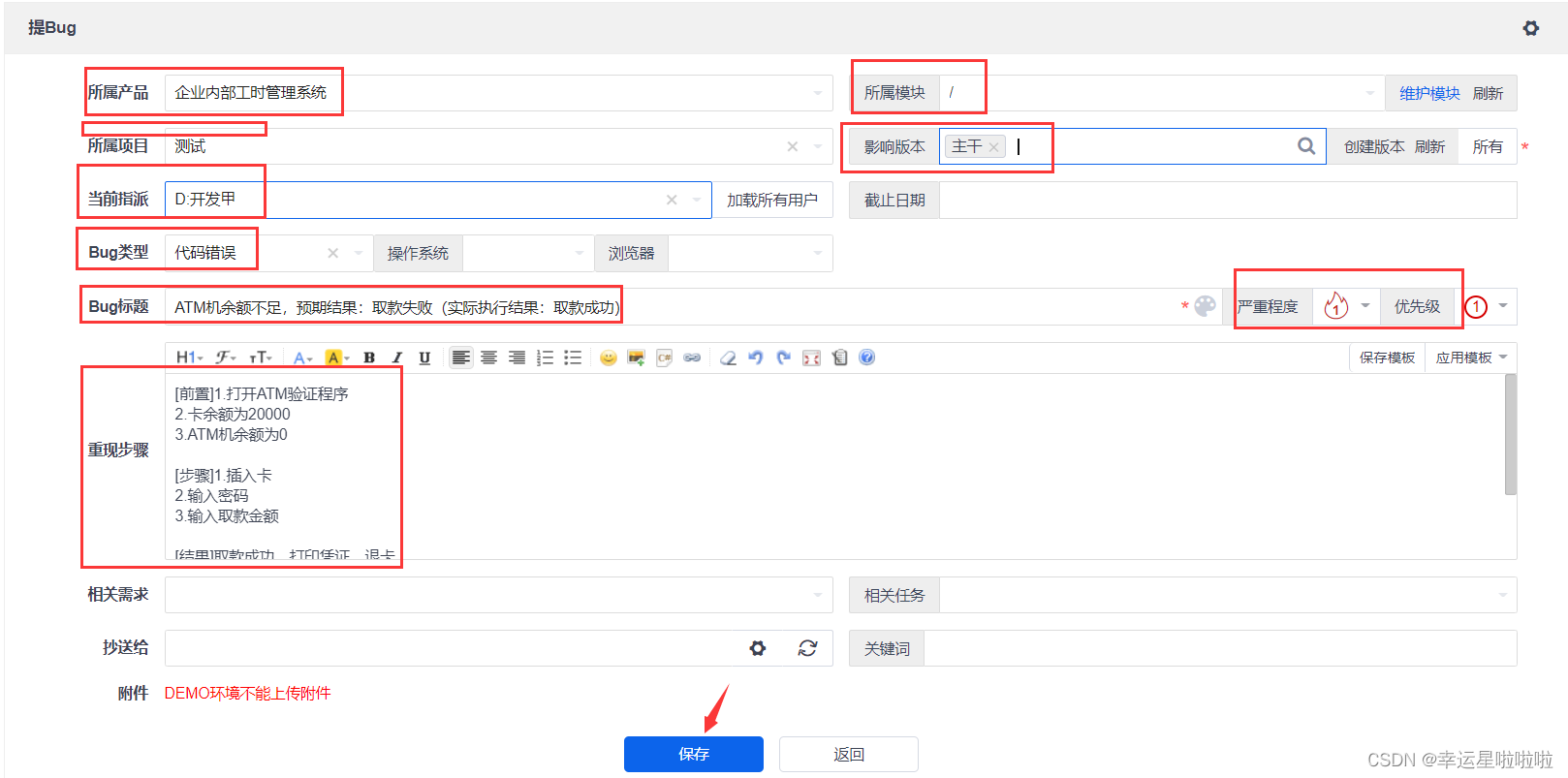Insert a bulleted list
This screenshot has width=1568, height=778.
coord(574,358)
